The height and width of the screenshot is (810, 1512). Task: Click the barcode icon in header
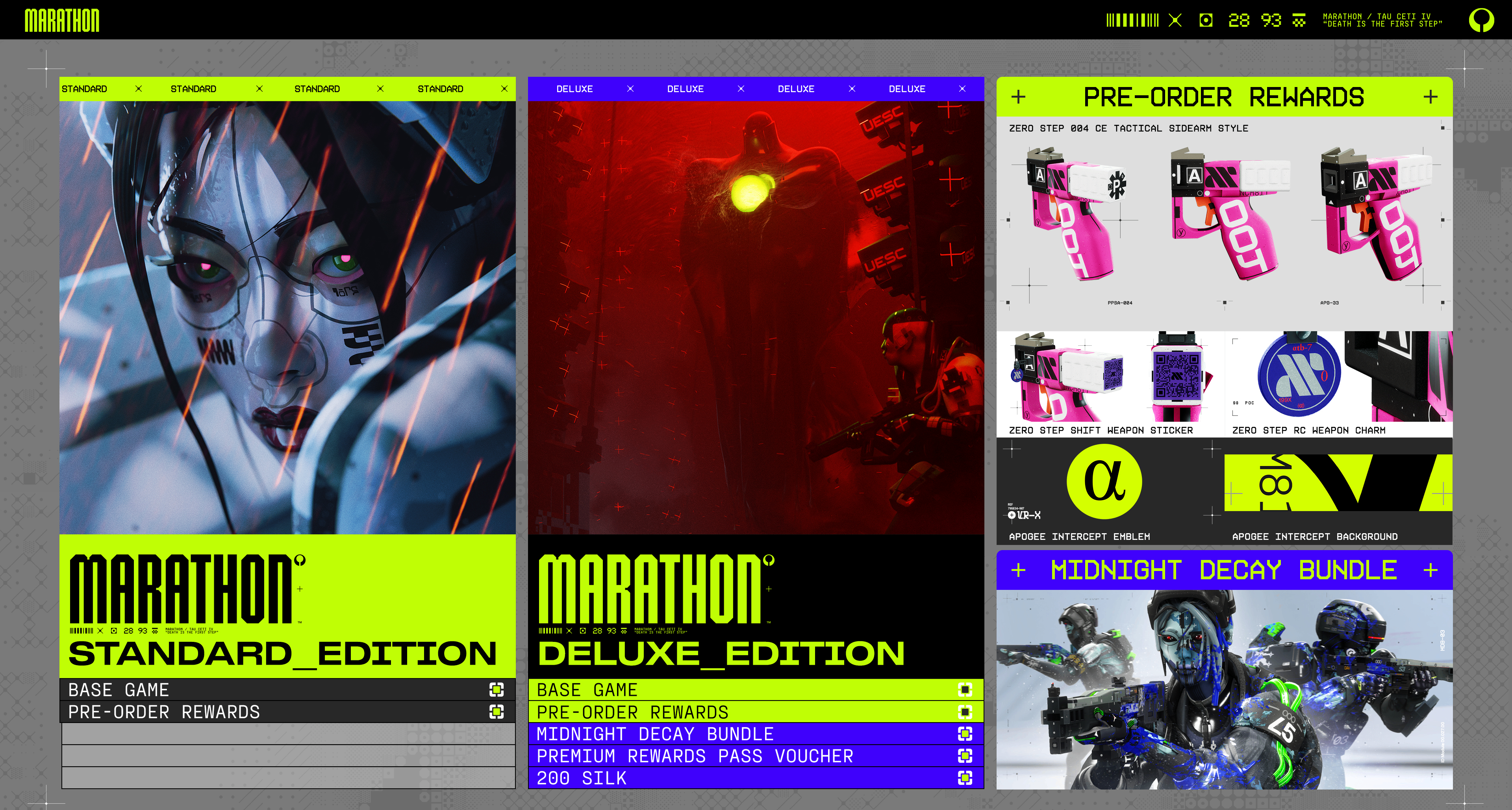click(1132, 20)
